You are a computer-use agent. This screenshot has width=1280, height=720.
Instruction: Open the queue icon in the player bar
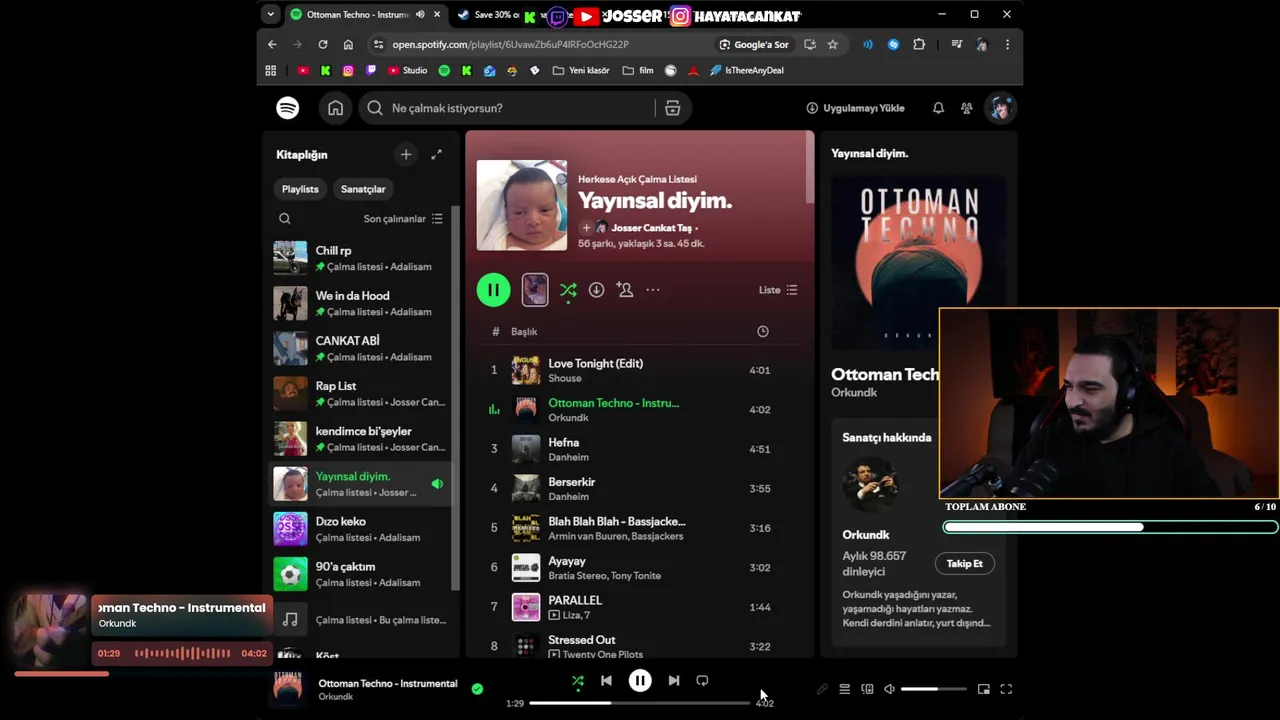pyautogui.click(x=844, y=689)
